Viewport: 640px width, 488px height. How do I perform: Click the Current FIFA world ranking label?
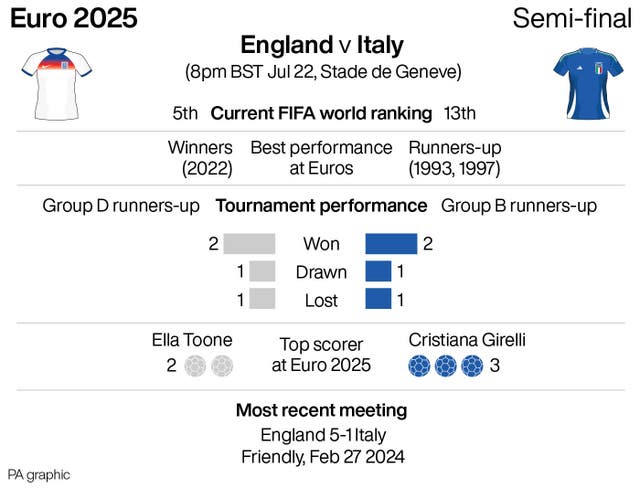(x=319, y=113)
